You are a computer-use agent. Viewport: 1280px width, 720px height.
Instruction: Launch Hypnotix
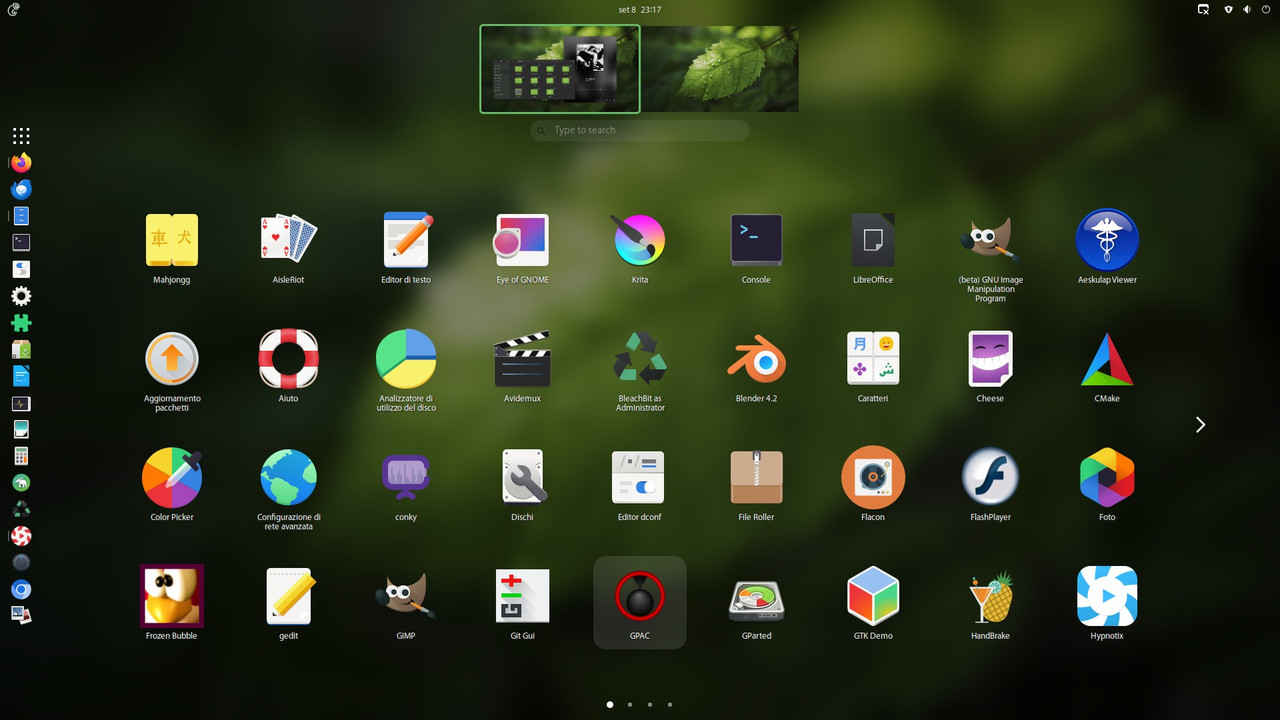pos(1107,595)
